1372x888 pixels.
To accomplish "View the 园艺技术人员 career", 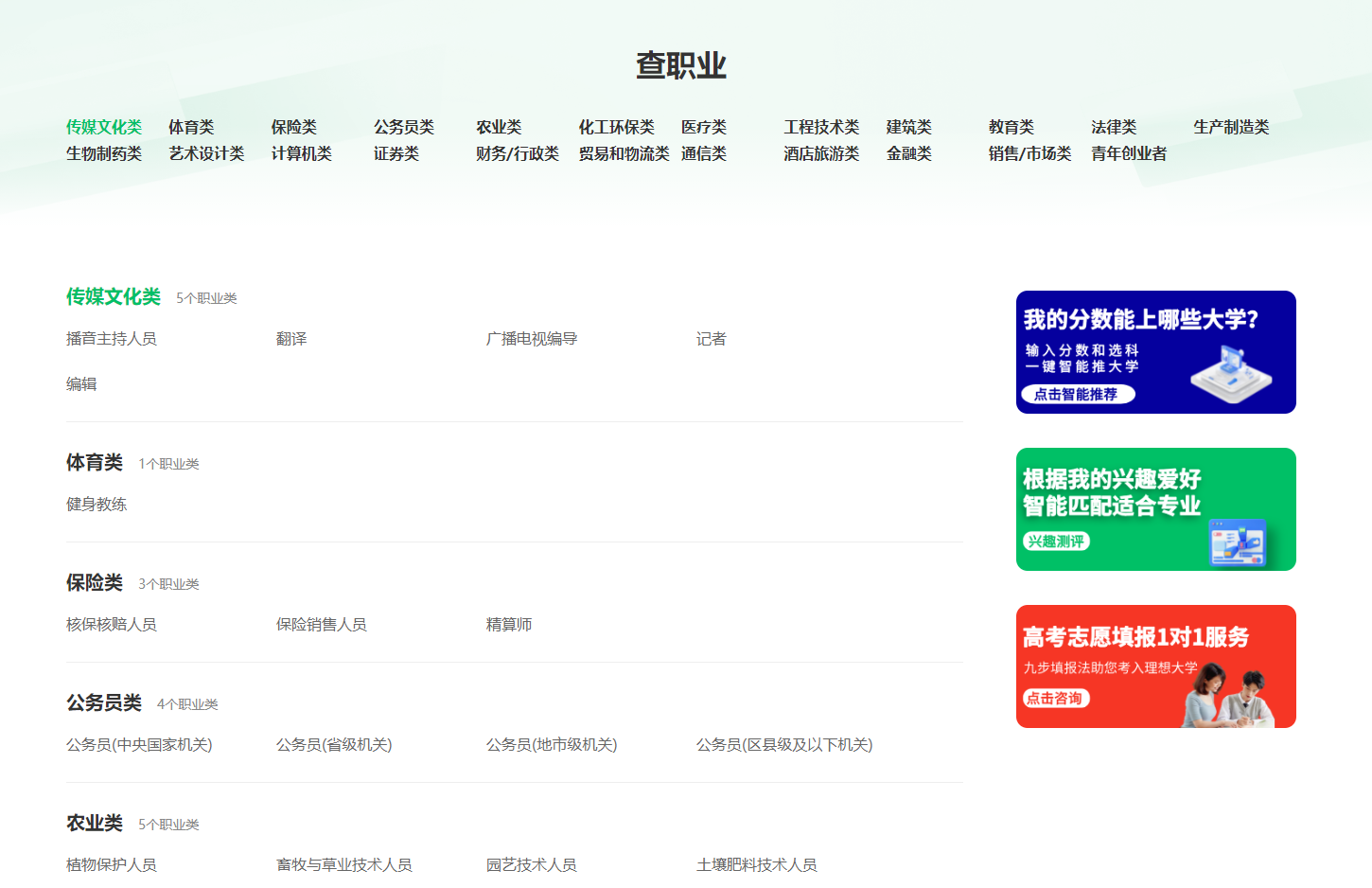I will pyautogui.click(x=532, y=865).
